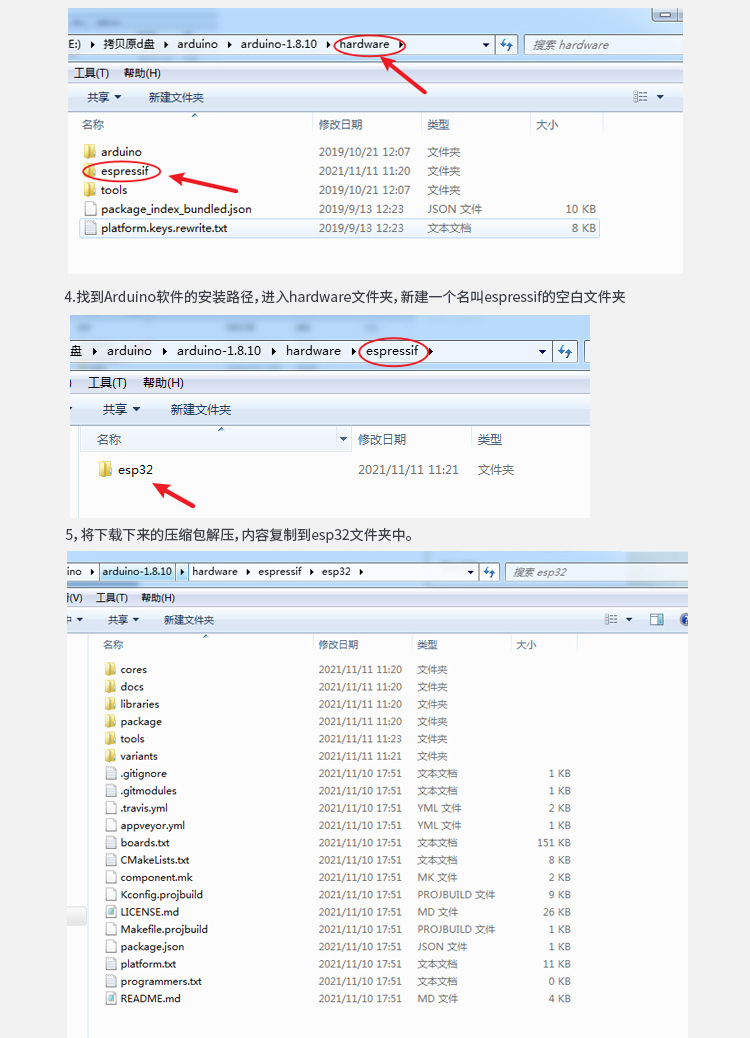Open 工具(T) menu in esp32 window
750x1038 pixels.
pos(112,598)
